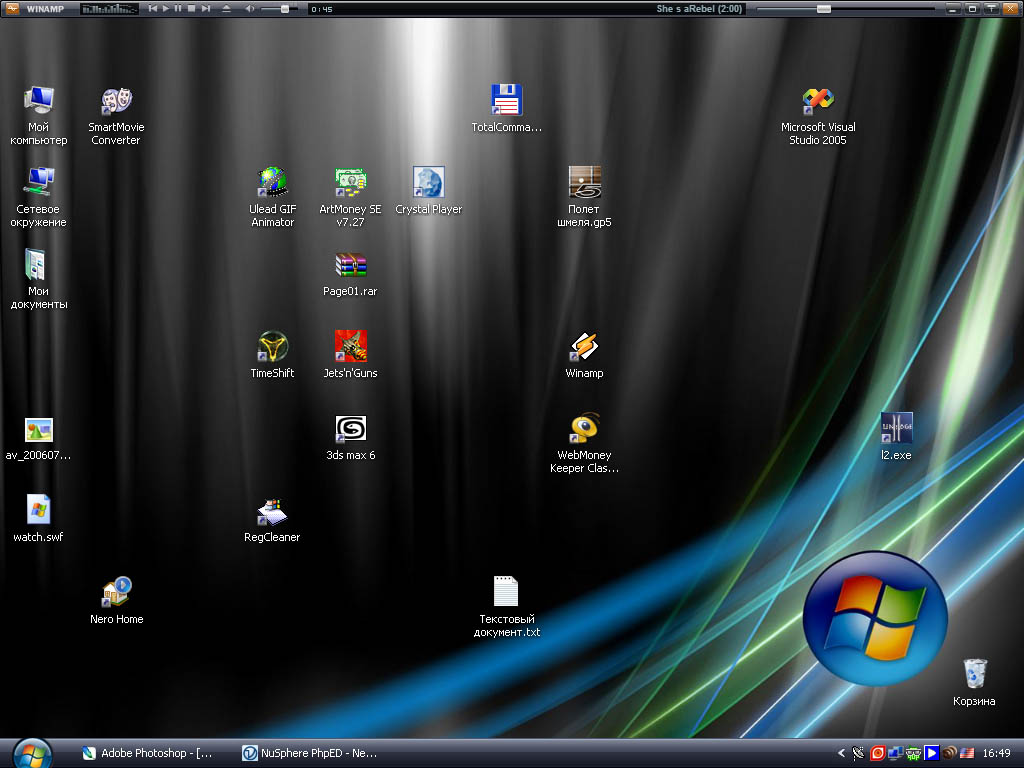This screenshot has width=1024, height=768.
Task: Stop the current Winamp track
Action: coord(191,8)
